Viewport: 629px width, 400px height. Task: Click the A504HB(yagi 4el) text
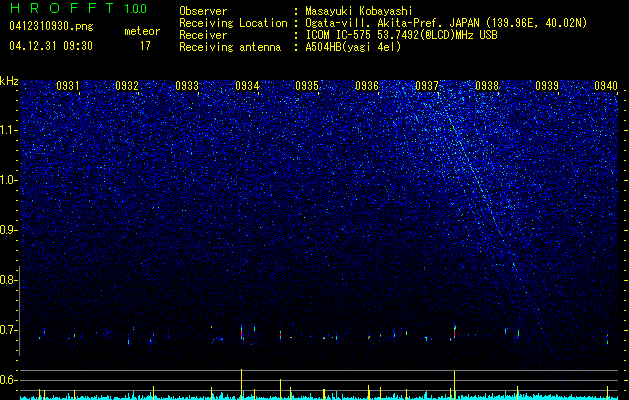[353, 47]
